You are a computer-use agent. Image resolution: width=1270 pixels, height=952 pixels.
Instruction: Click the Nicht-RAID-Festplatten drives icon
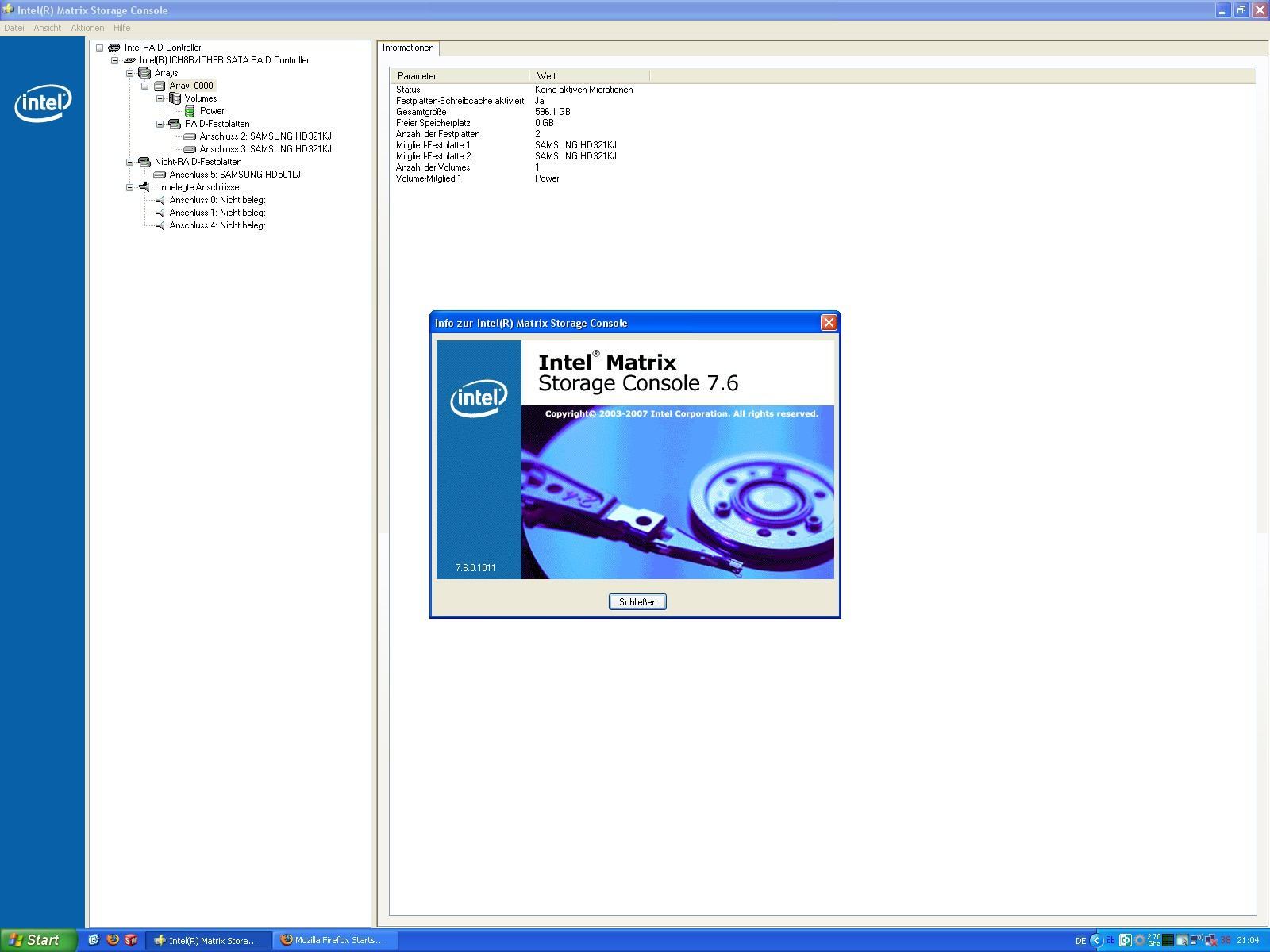(x=144, y=162)
